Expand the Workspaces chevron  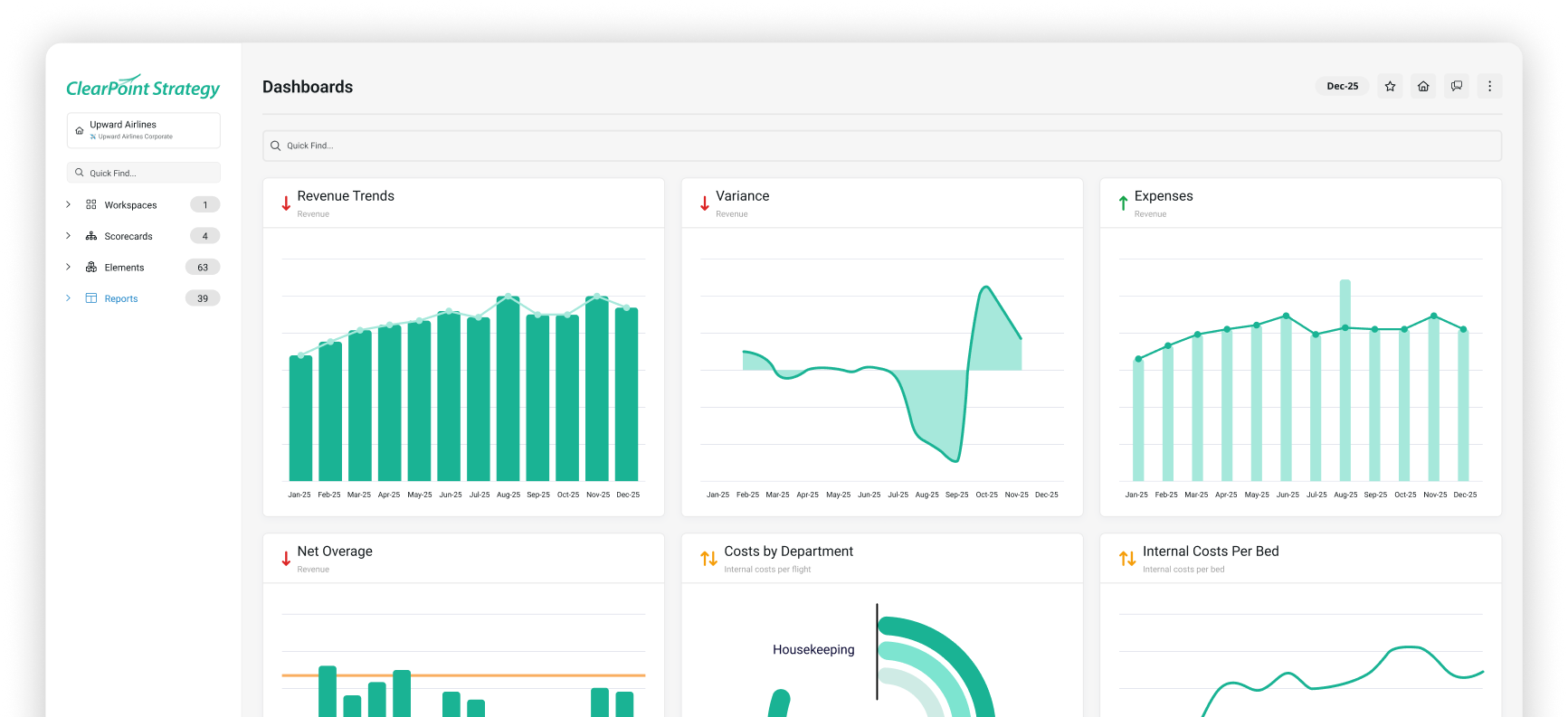coord(68,204)
